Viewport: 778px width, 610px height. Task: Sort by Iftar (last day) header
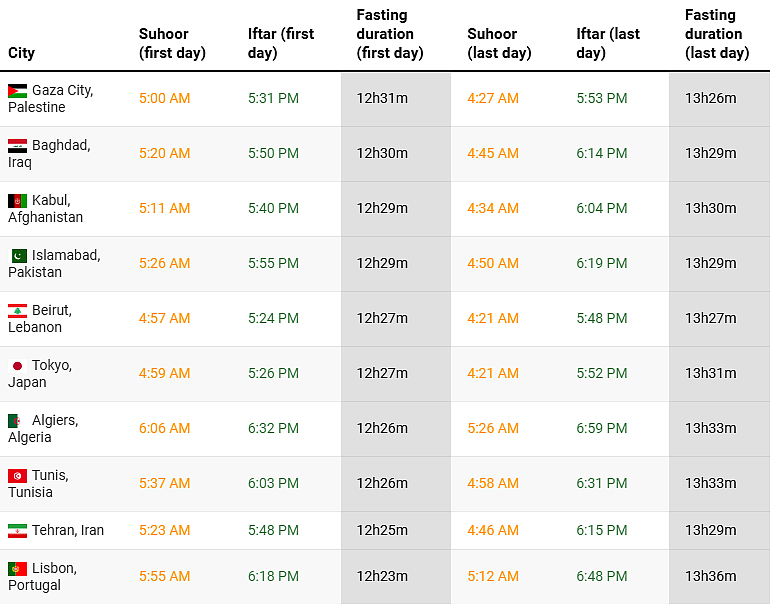point(608,43)
